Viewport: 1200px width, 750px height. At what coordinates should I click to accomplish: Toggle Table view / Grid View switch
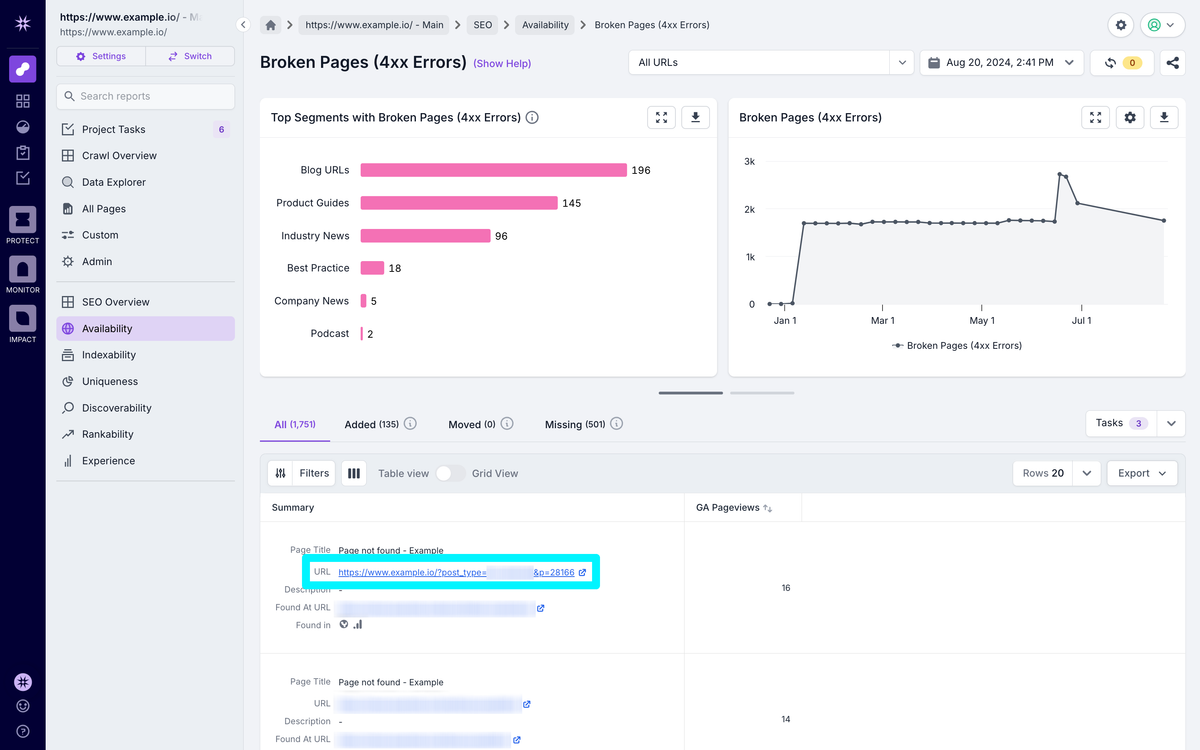pos(451,473)
